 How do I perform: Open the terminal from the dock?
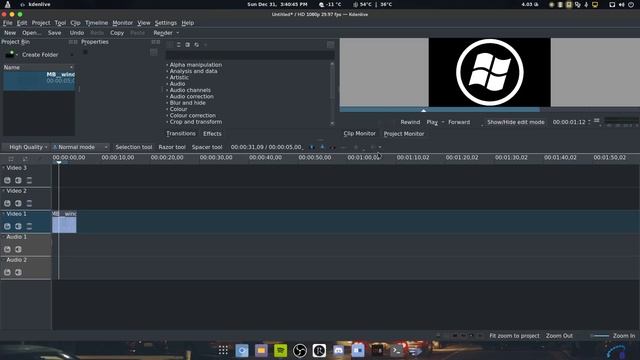tap(396, 350)
